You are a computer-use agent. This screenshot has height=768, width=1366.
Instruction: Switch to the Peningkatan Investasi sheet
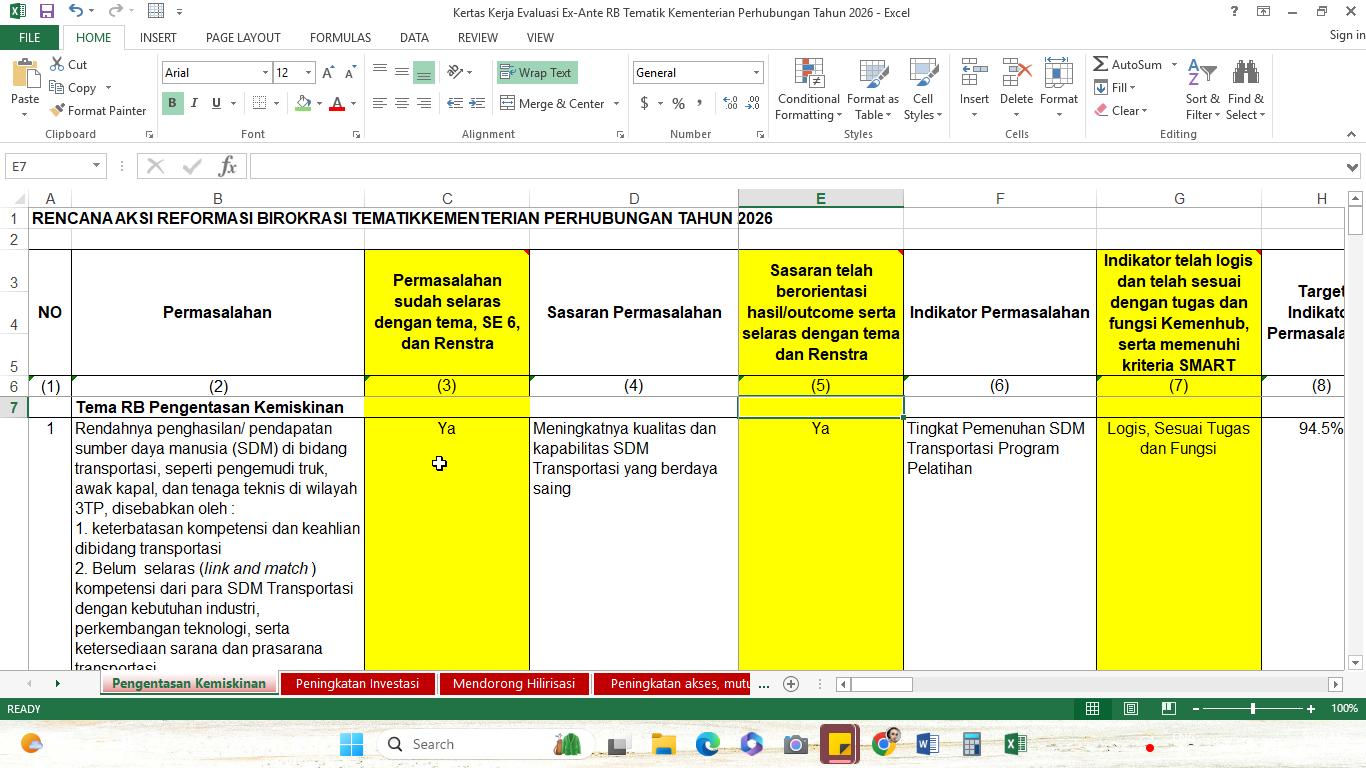click(x=358, y=684)
